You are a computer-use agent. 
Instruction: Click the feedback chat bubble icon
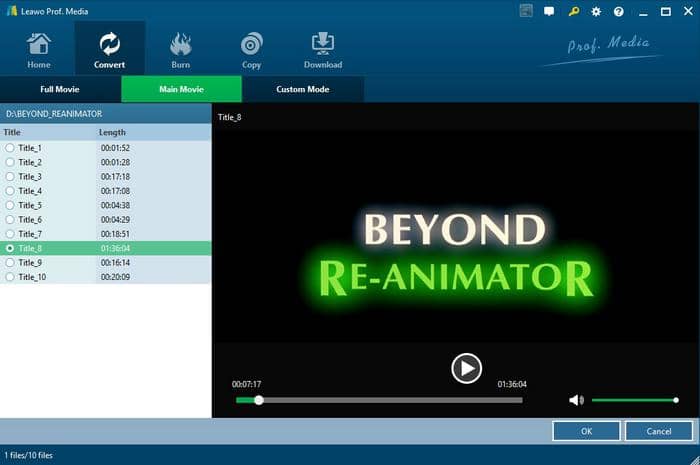(x=549, y=12)
